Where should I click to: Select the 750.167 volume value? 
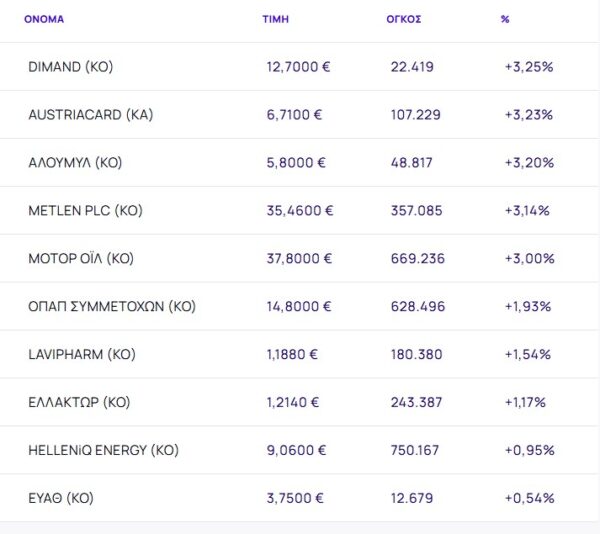click(415, 451)
